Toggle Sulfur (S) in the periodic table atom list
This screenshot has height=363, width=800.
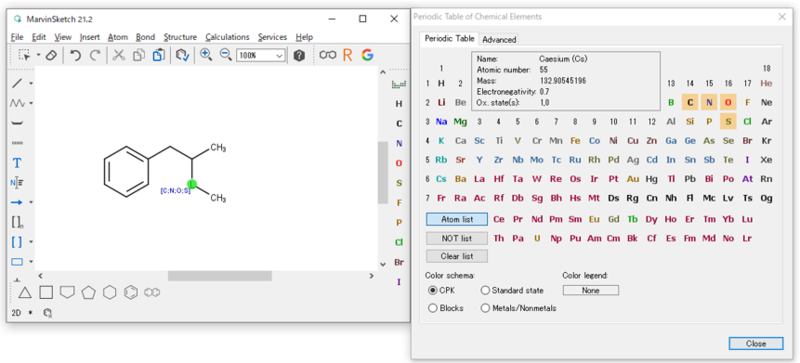click(728, 122)
